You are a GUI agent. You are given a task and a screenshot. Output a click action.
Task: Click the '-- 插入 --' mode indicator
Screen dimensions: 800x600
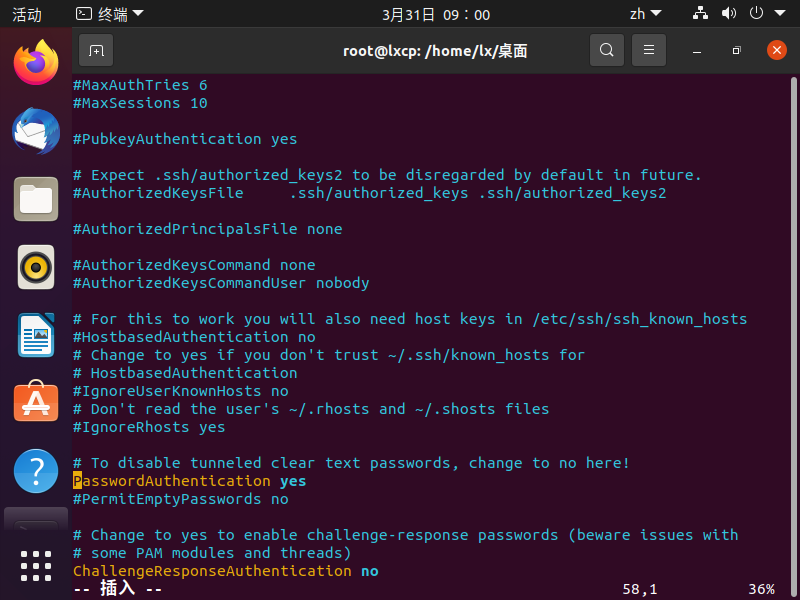click(118, 589)
